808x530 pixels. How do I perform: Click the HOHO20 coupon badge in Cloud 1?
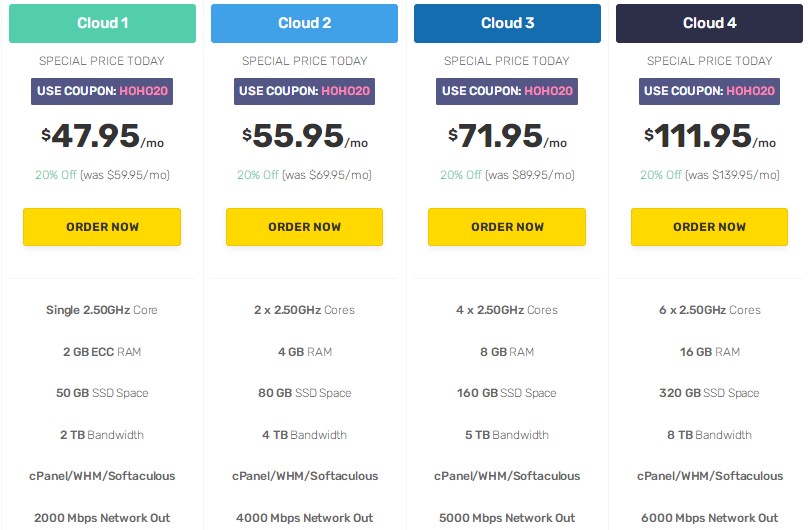tap(102, 91)
